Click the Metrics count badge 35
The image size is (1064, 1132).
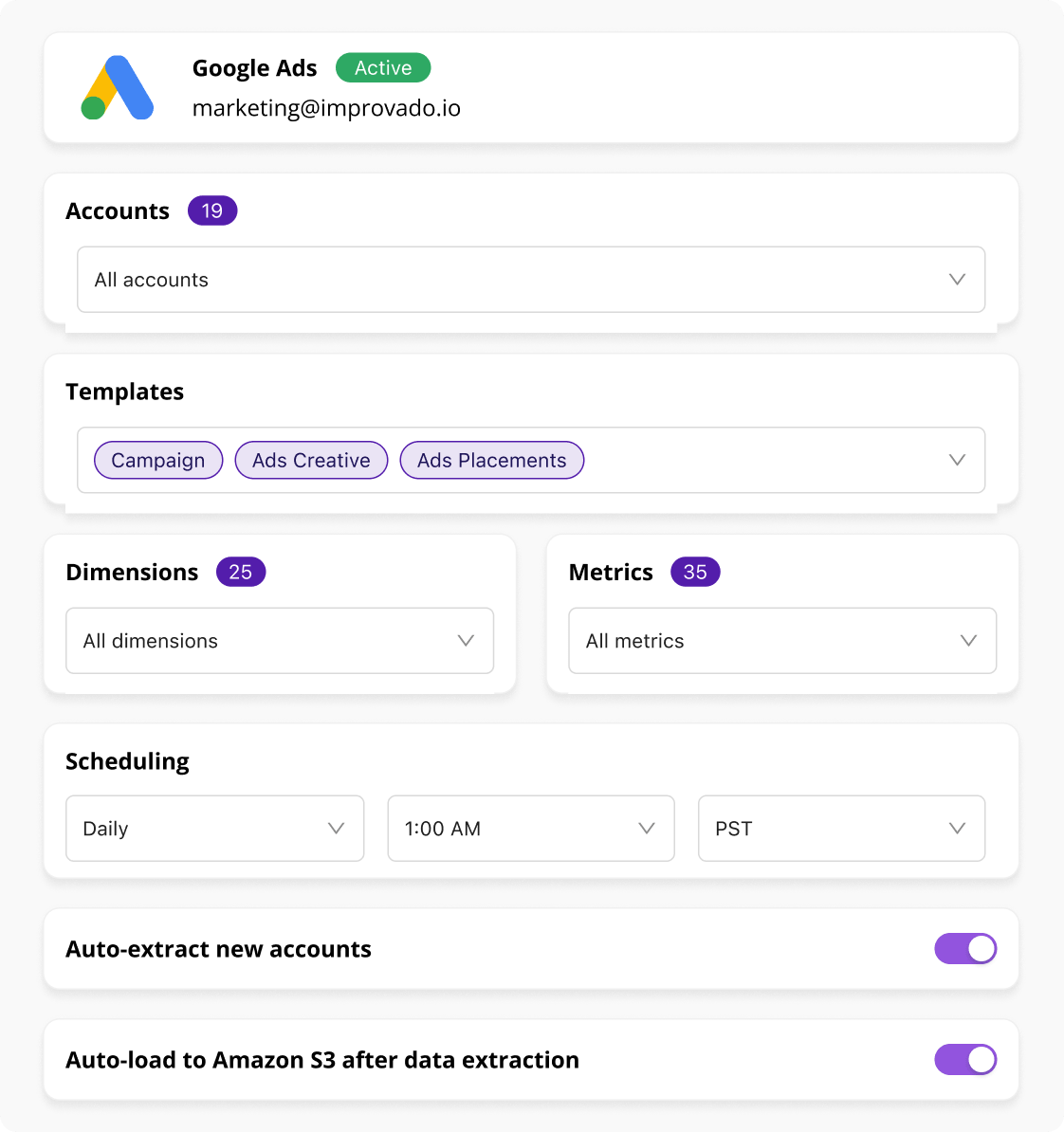(x=695, y=573)
